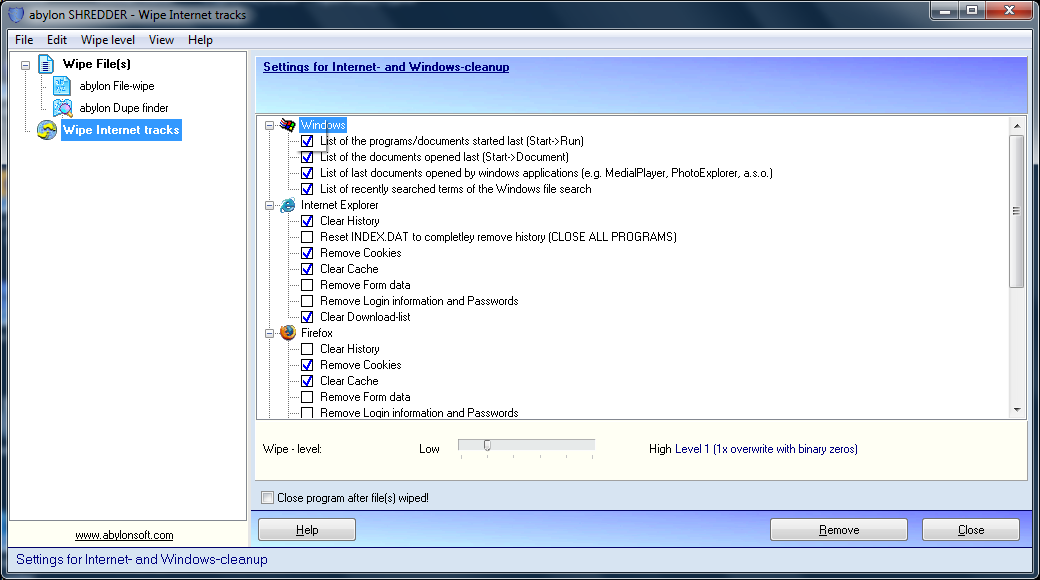Click 'Level 1 (1x overwrite with binary zeros)' text
This screenshot has width=1040, height=580.
766,449
